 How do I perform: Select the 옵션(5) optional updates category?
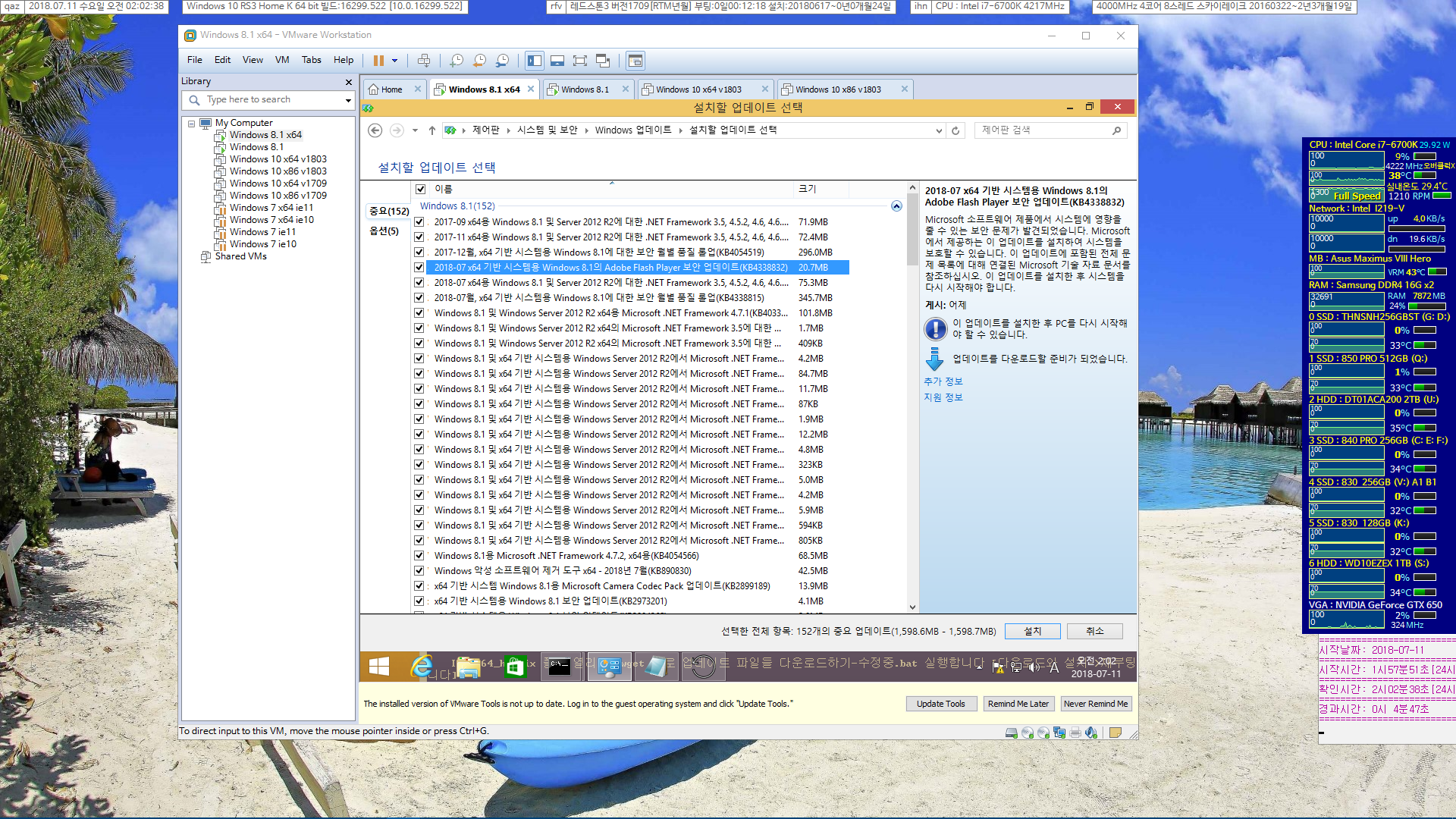[384, 231]
